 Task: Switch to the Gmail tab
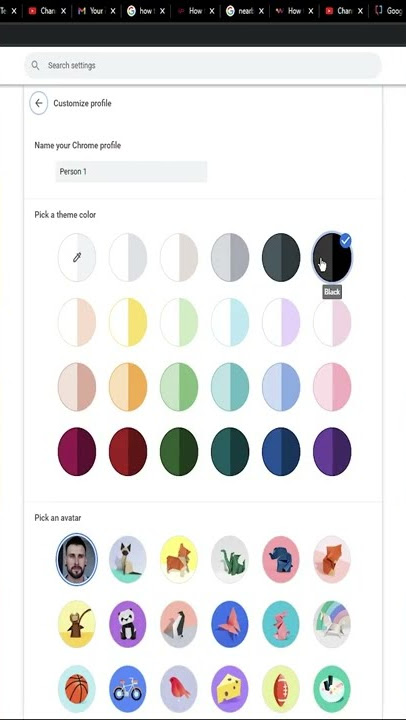tap(91, 11)
